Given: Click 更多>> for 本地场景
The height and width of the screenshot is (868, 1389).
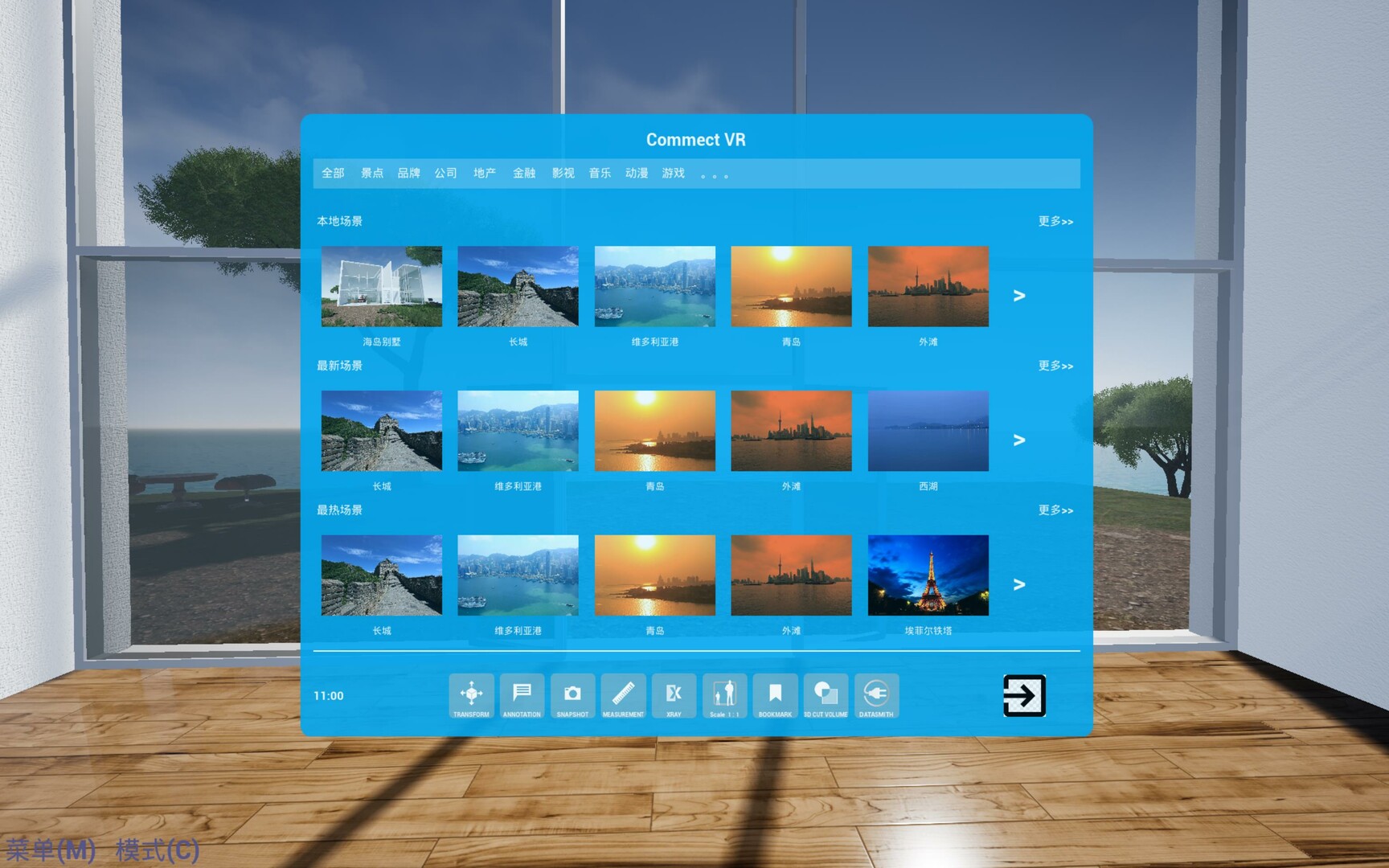Looking at the screenshot, I should (x=1055, y=221).
